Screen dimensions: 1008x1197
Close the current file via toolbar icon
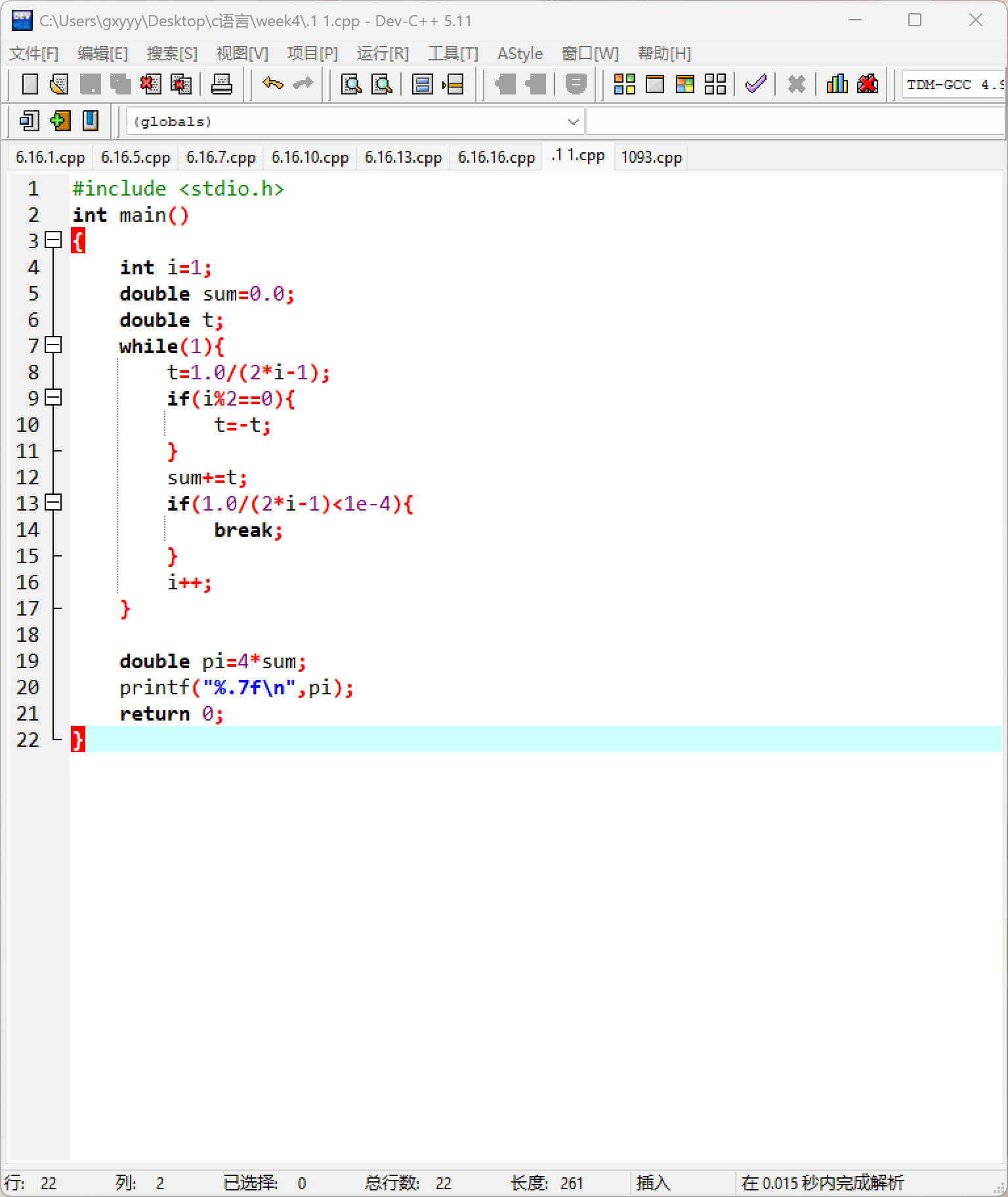(x=150, y=84)
